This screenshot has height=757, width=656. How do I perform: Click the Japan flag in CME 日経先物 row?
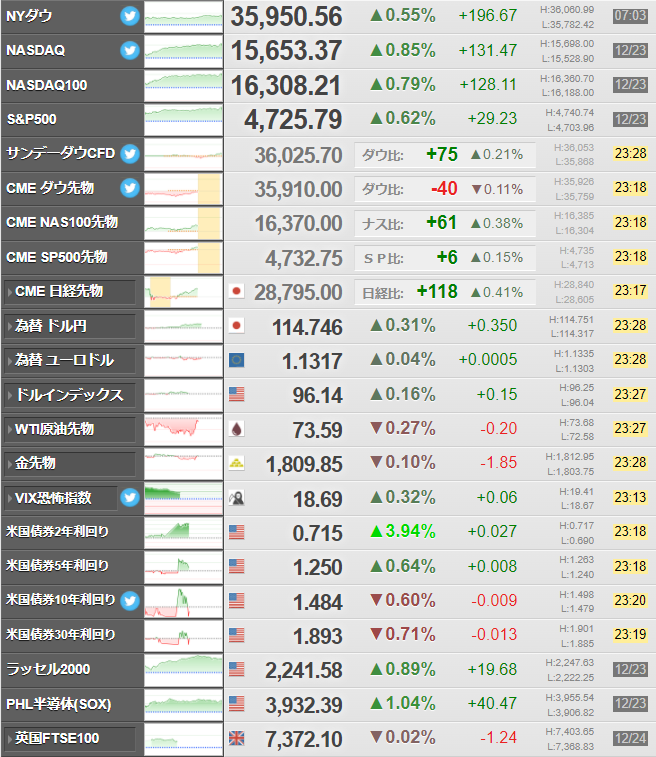(237, 291)
